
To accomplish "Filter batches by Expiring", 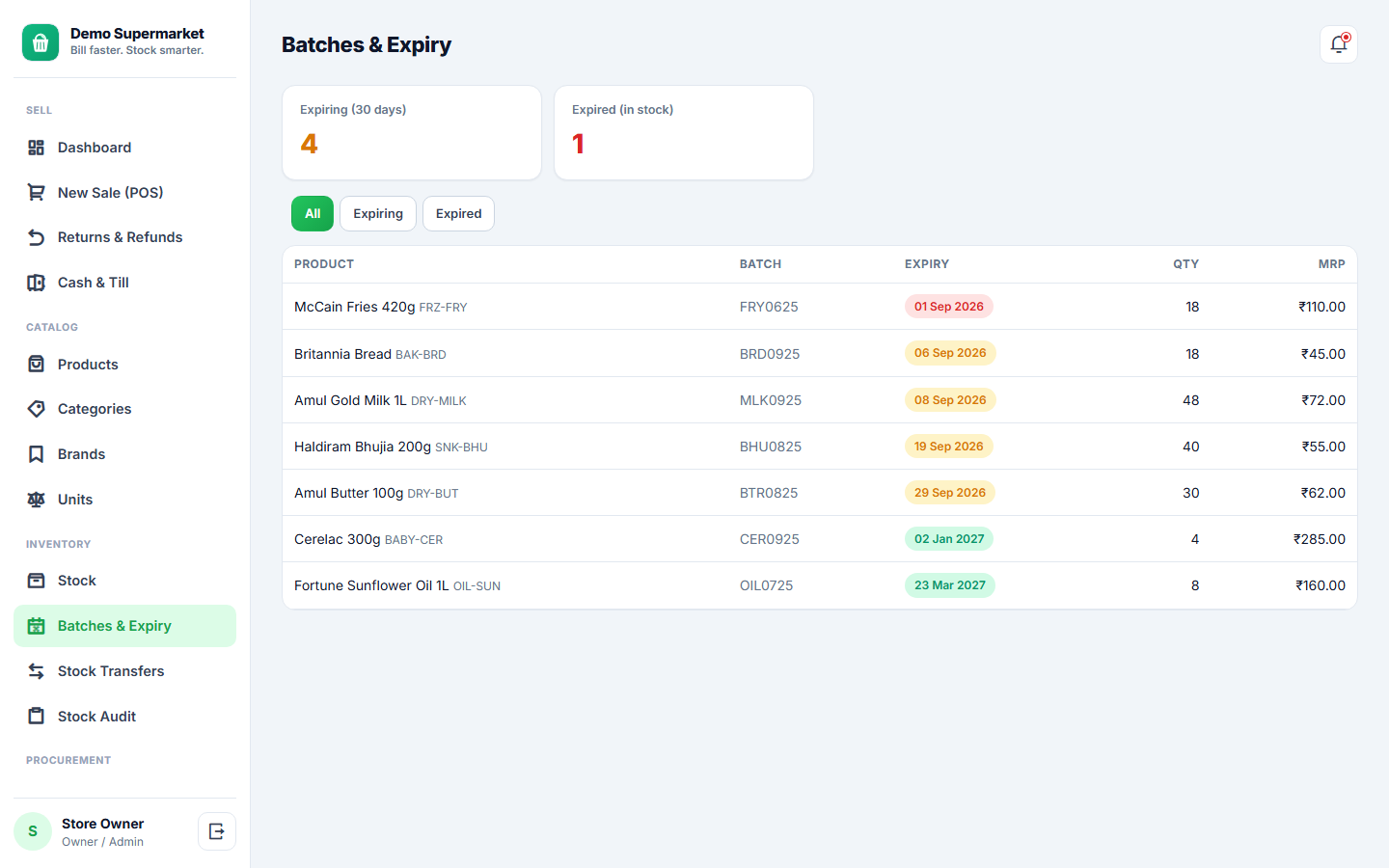I will pos(378,214).
